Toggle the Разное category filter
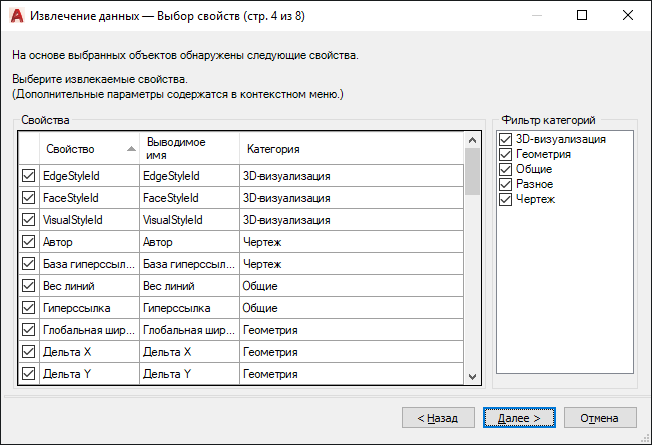The width and height of the screenshot is (652, 445). click(506, 184)
